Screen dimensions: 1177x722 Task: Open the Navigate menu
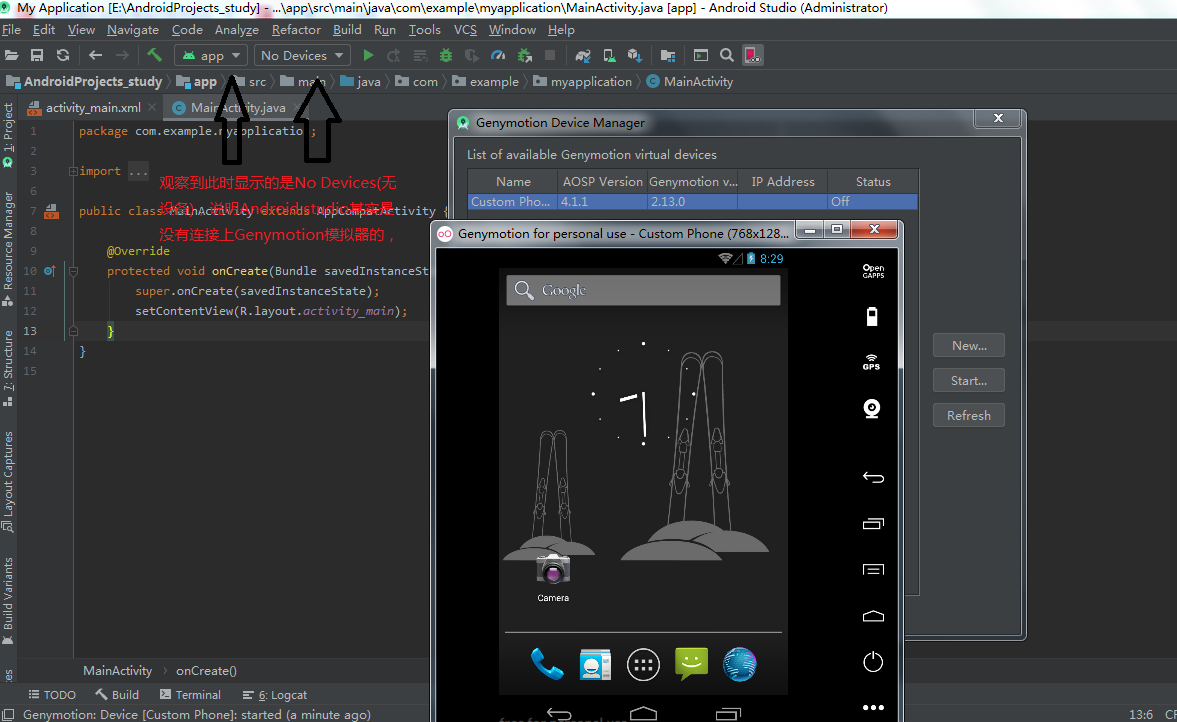(x=133, y=29)
